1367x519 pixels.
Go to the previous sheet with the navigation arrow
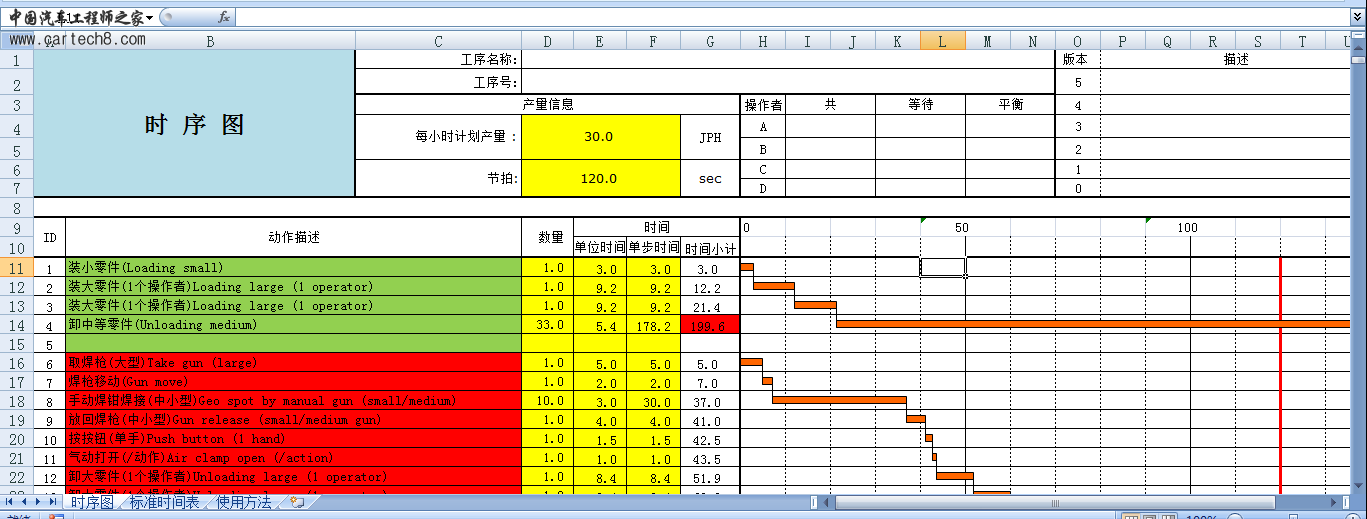(25, 502)
